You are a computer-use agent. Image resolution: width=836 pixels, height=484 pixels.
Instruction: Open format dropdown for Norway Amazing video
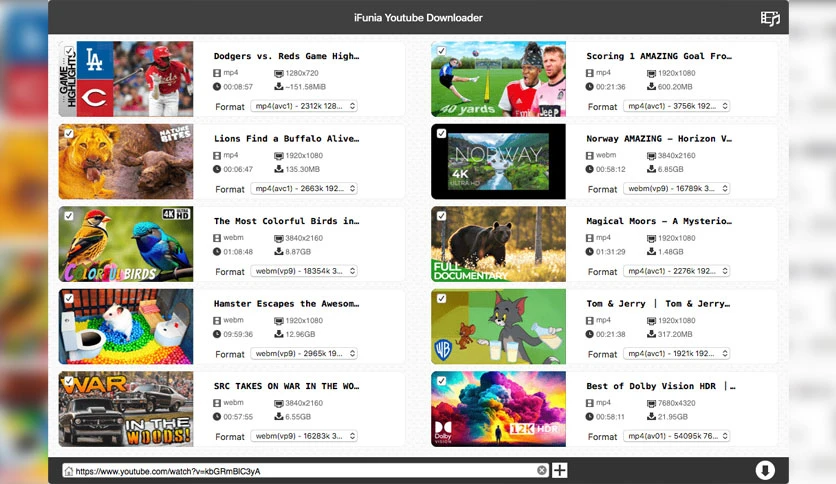[x=677, y=189]
